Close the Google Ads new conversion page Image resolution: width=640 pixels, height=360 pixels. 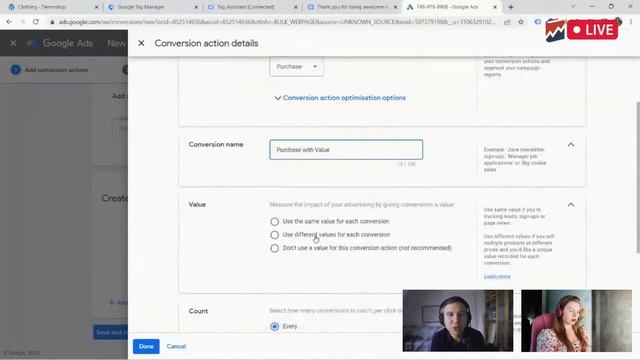click(x=13, y=43)
